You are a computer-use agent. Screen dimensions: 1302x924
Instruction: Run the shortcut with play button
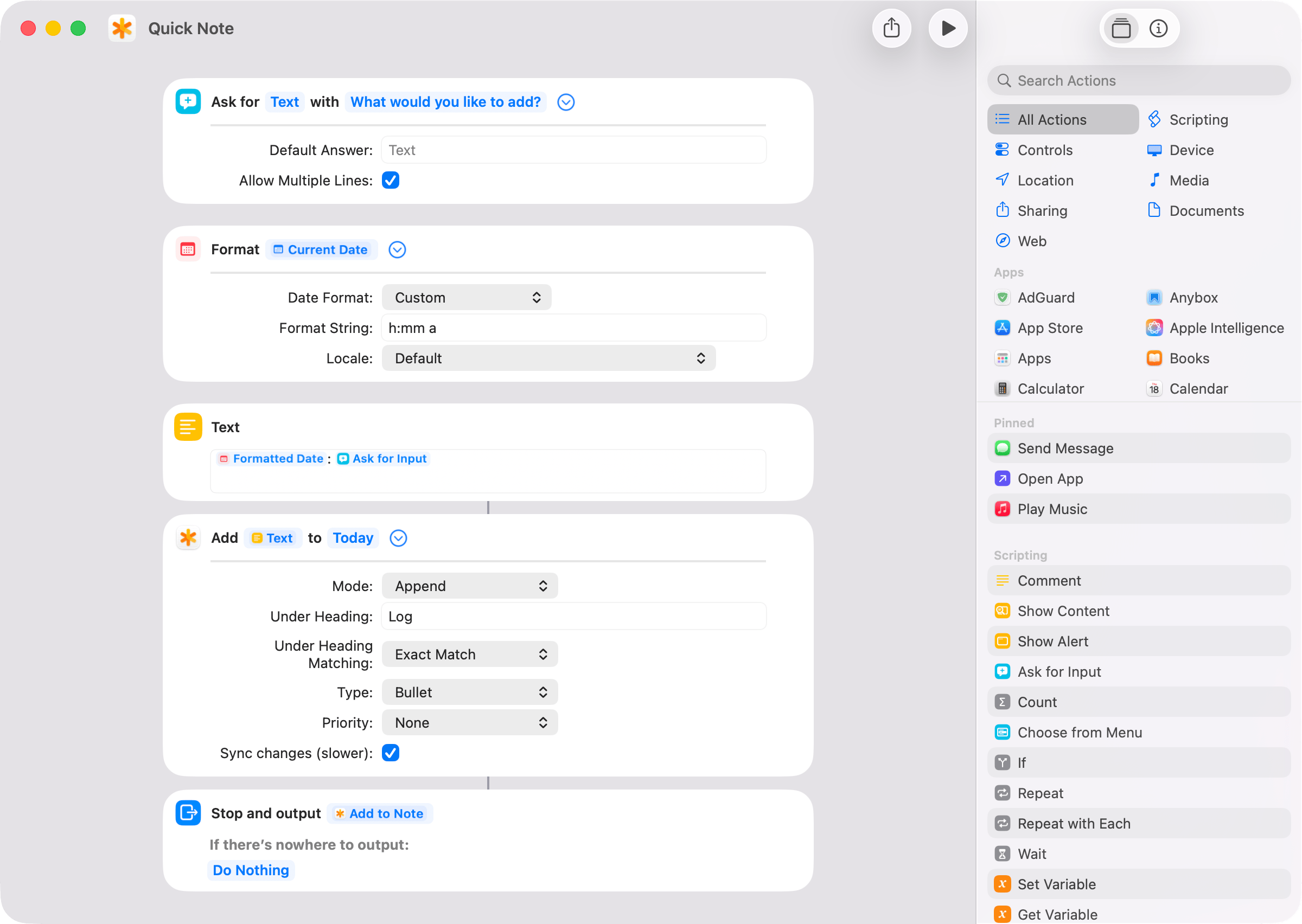click(x=948, y=28)
